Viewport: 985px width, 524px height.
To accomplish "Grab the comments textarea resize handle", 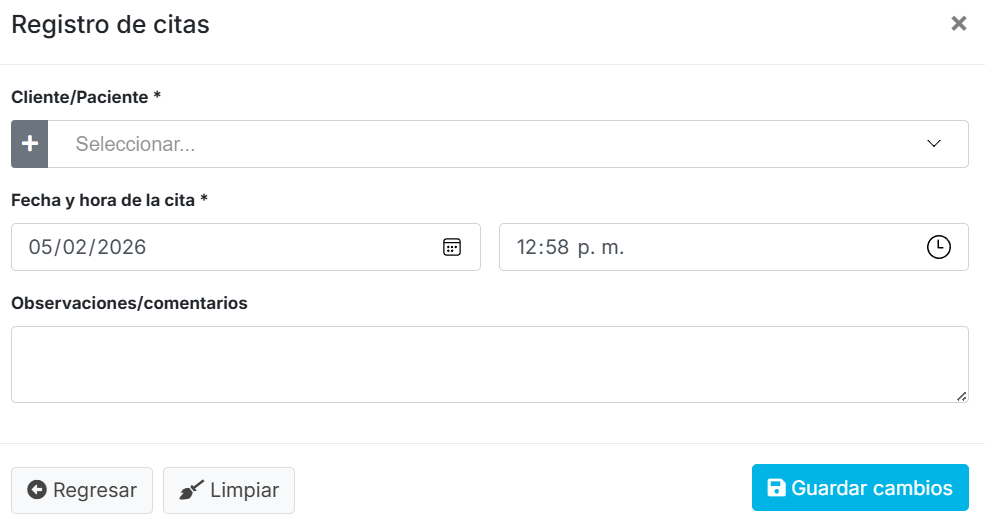I will point(961,396).
